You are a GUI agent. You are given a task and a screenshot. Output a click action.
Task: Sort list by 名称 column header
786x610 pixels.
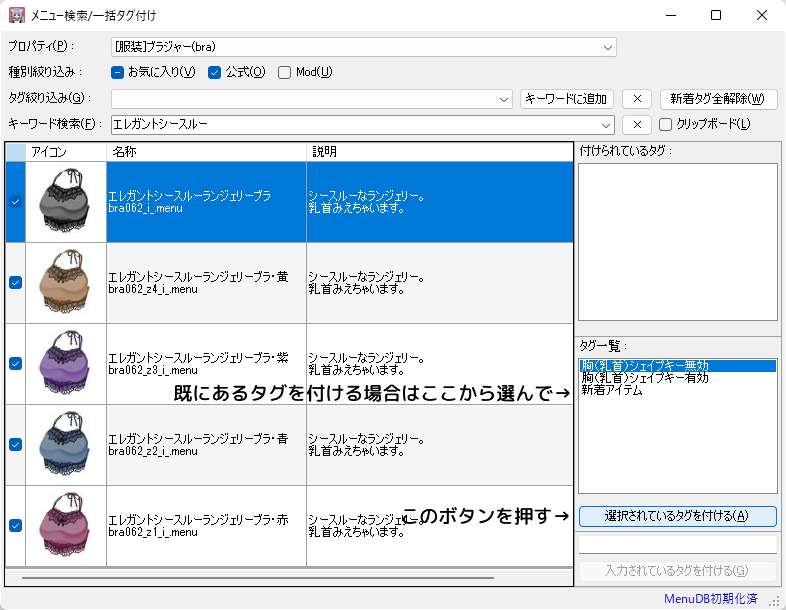pyautogui.click(x=205, y=152)
